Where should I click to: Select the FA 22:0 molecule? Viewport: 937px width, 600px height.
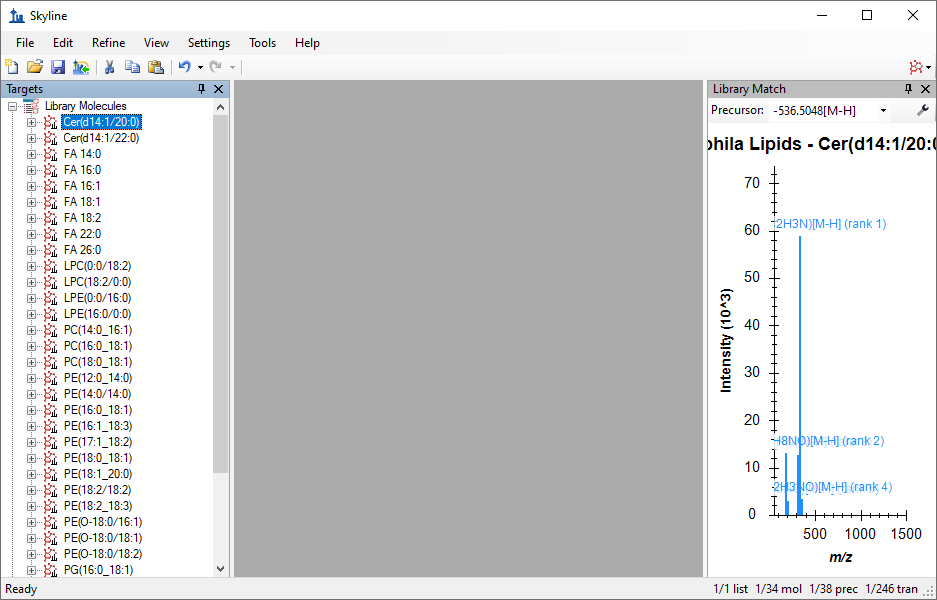82,234
